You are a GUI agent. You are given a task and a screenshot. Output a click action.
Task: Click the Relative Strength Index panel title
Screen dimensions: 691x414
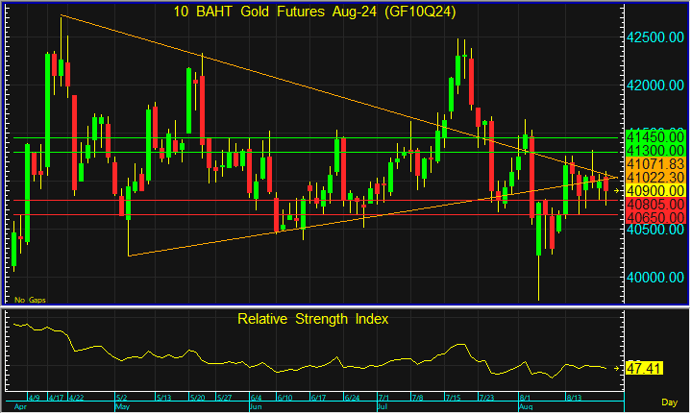pyautogui.click(x=313, y=319)
